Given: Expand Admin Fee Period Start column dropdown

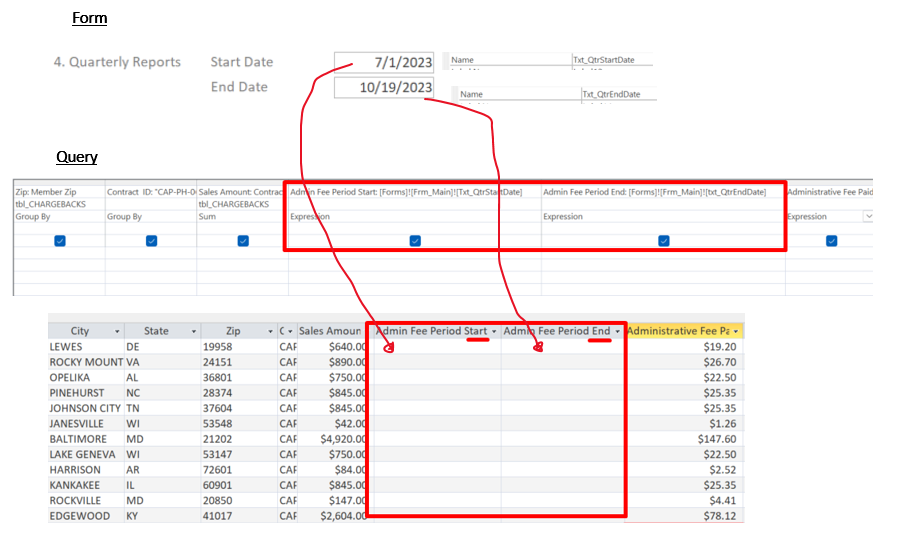Looking at the screenshot, I should [494, 332].
